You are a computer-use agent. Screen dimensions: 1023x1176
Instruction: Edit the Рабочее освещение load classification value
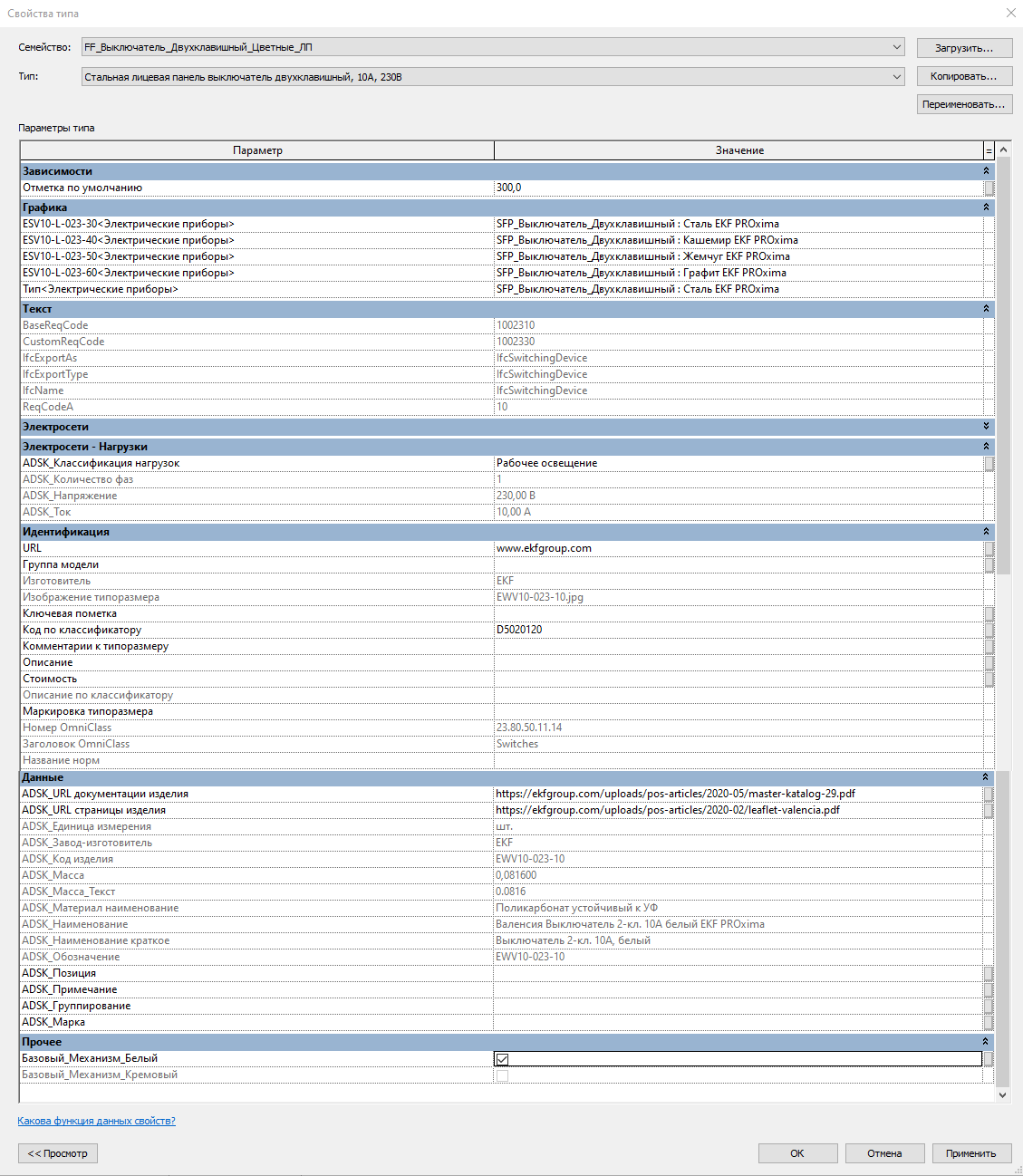click(x=738, y=463)
